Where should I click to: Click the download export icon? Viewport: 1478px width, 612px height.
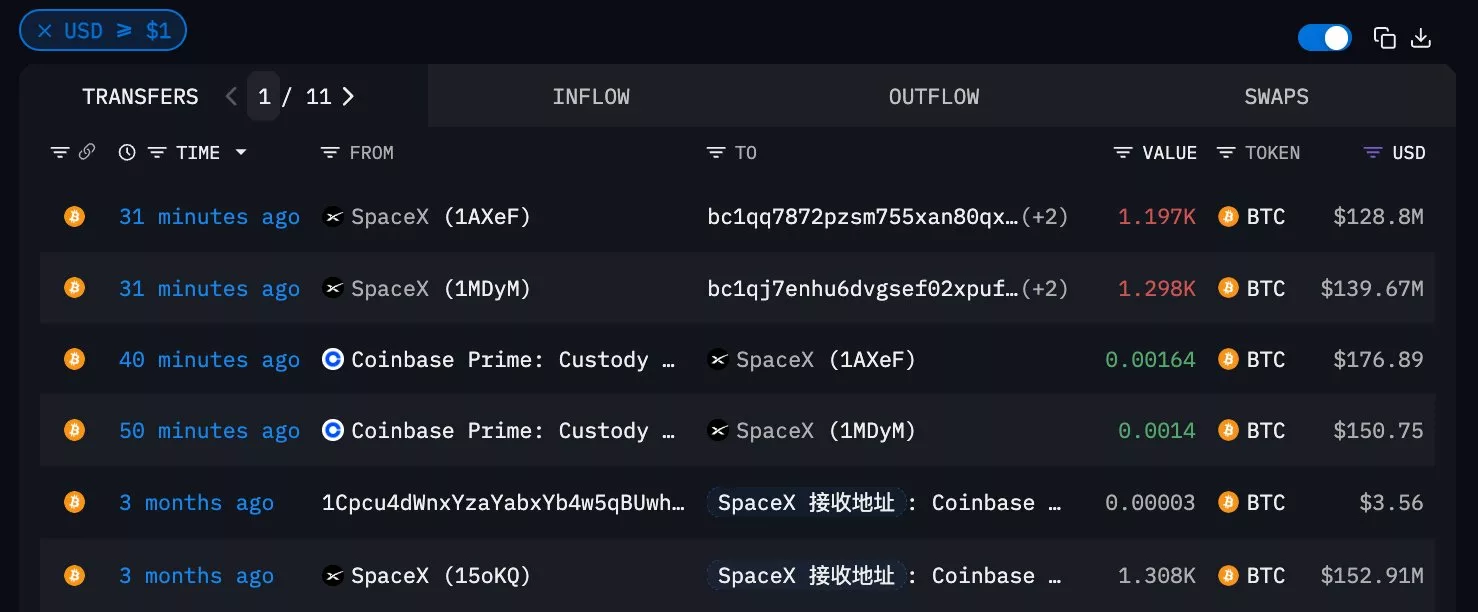point(1421,38)
